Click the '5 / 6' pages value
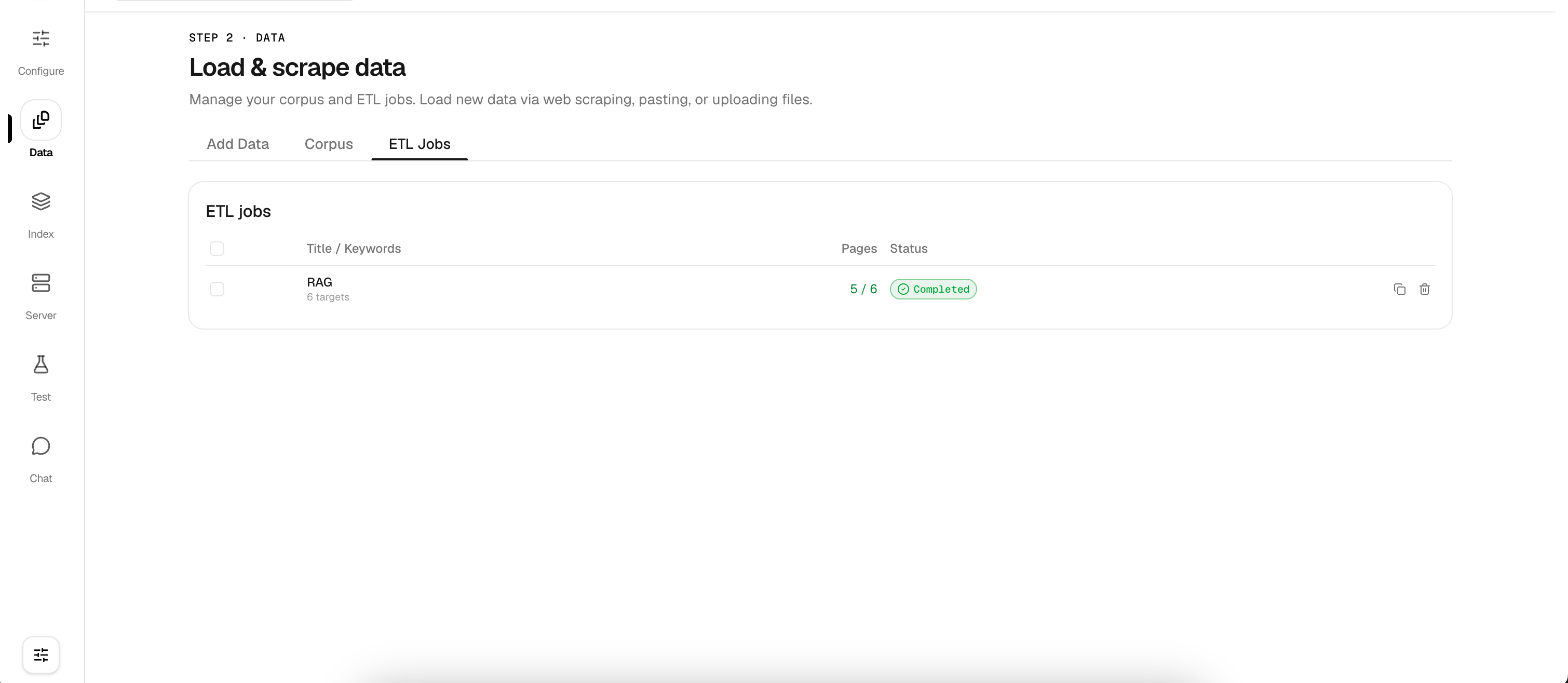The image size is (1568, 683). coord(863,289)
